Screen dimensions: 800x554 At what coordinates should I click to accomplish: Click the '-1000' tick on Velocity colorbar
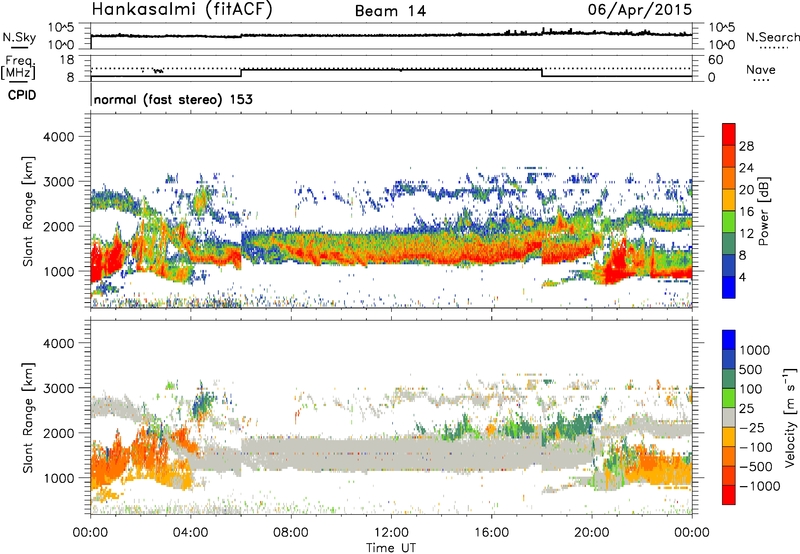[x=759, y=486]
